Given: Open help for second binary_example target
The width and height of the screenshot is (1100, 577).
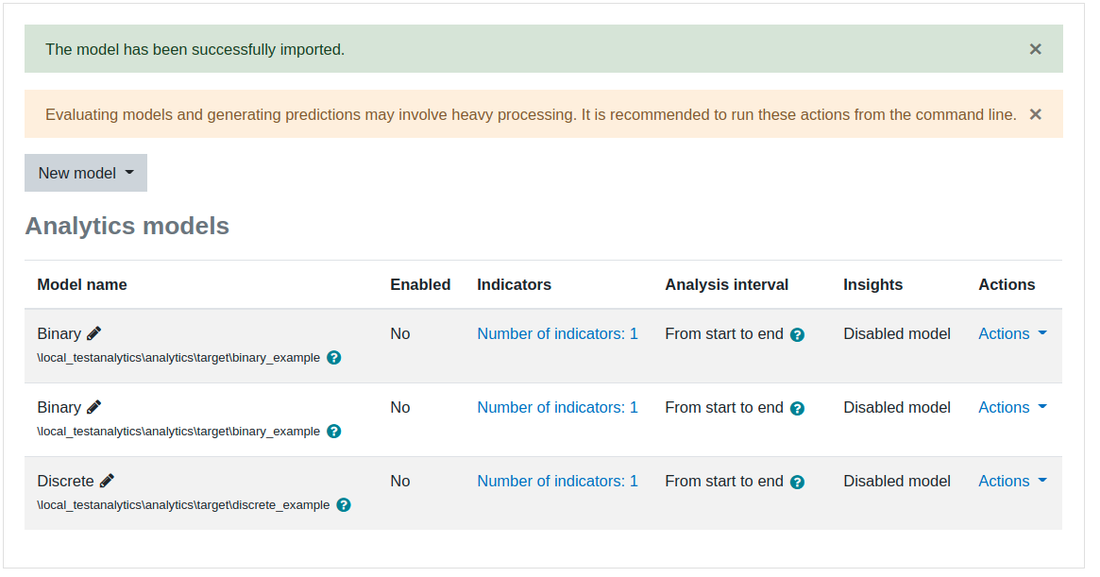Looking at the screenshot, I should click(x=334, y=431).
